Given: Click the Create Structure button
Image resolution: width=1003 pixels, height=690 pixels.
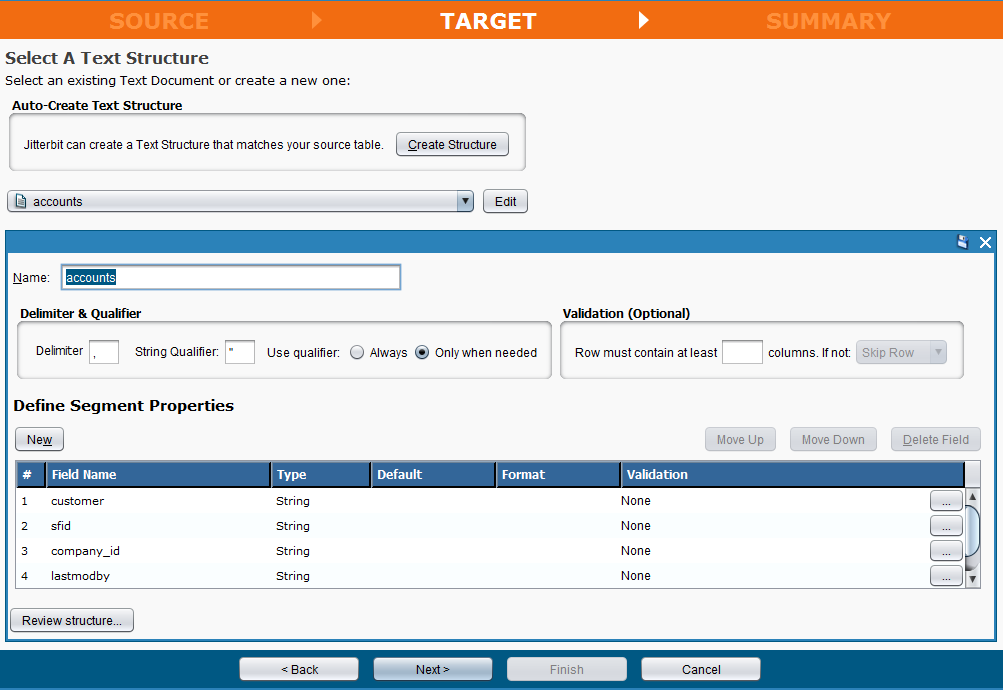Looking at the screenshot, I should pos(452,145).
